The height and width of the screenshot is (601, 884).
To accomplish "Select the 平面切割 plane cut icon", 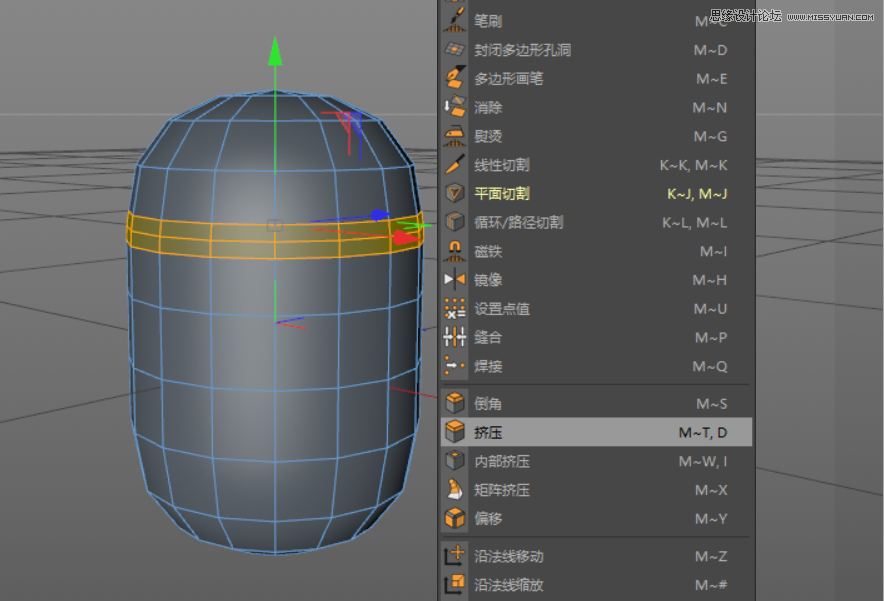I will click(x=455, y=194).
